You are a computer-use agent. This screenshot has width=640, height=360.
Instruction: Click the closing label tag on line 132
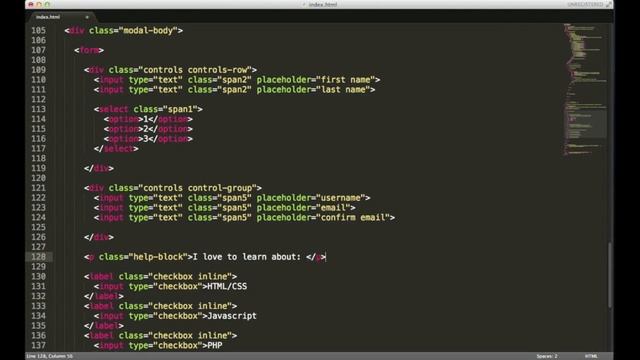tap(104, 296)
